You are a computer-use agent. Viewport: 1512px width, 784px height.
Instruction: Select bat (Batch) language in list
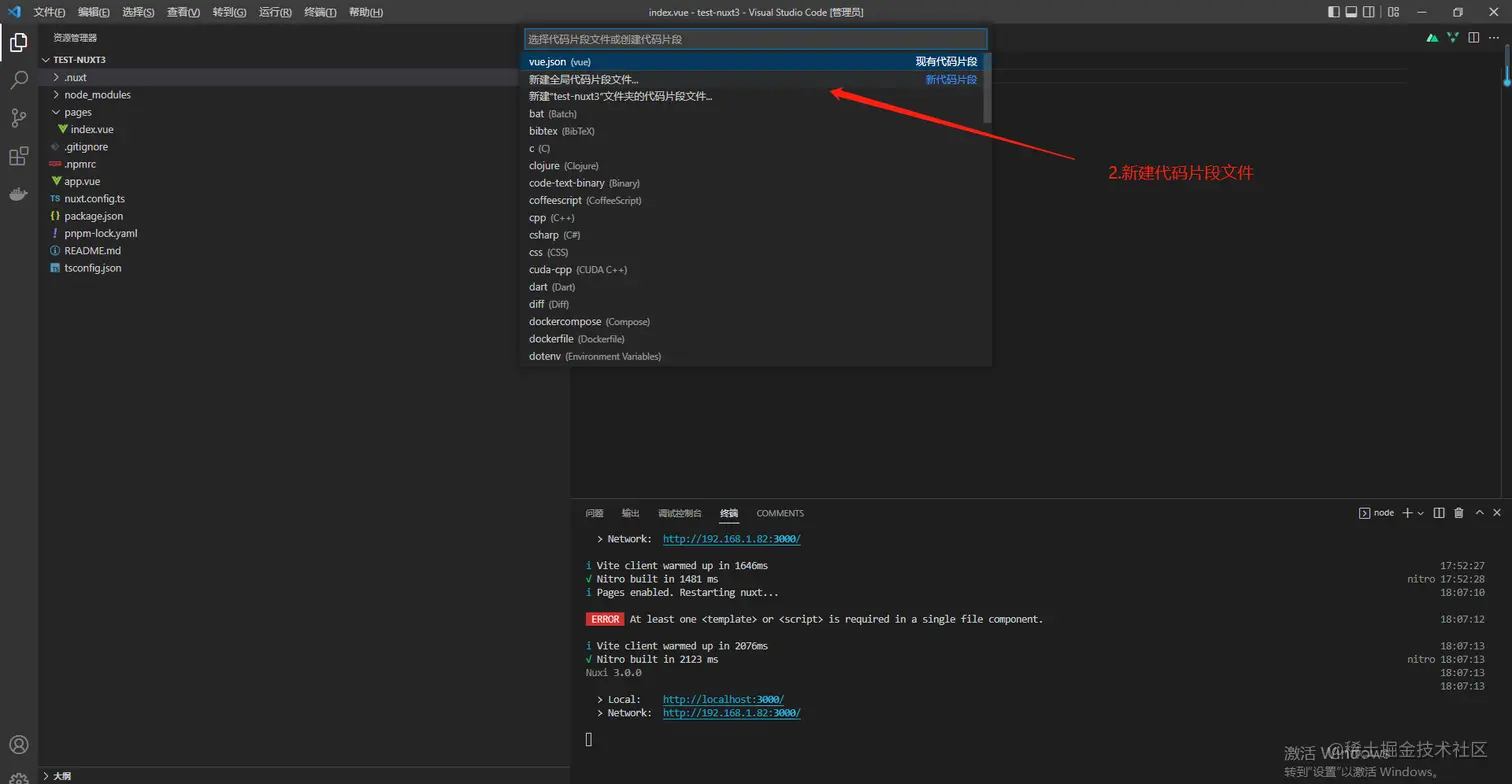tap(753, 114)
